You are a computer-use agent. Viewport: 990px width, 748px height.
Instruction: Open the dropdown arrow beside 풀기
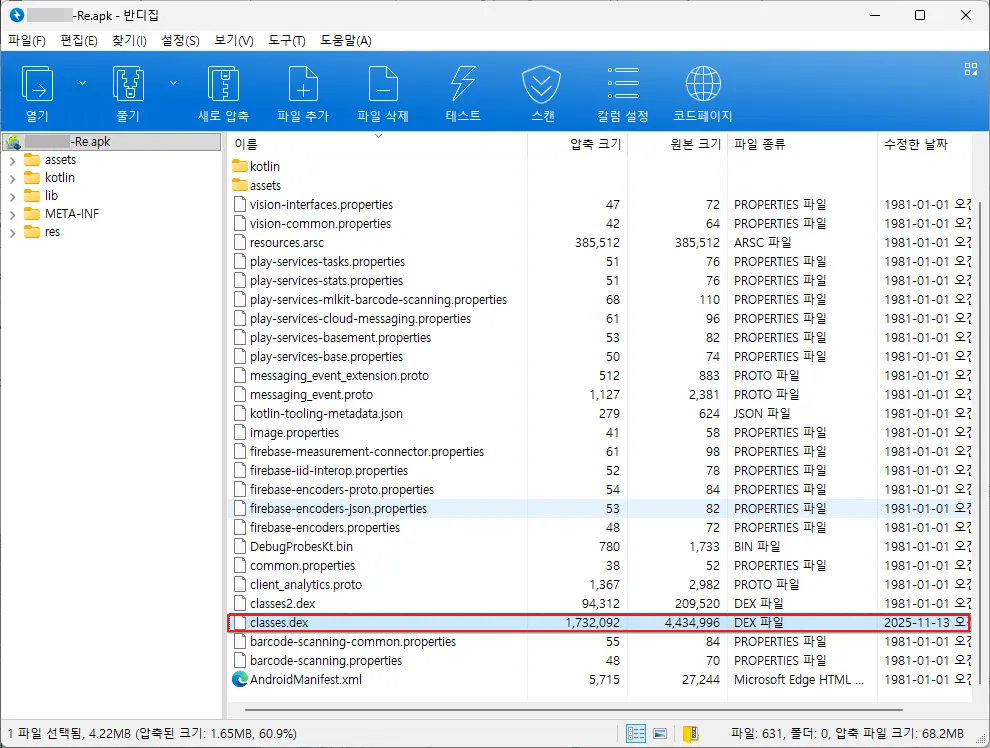pos(173,83)
